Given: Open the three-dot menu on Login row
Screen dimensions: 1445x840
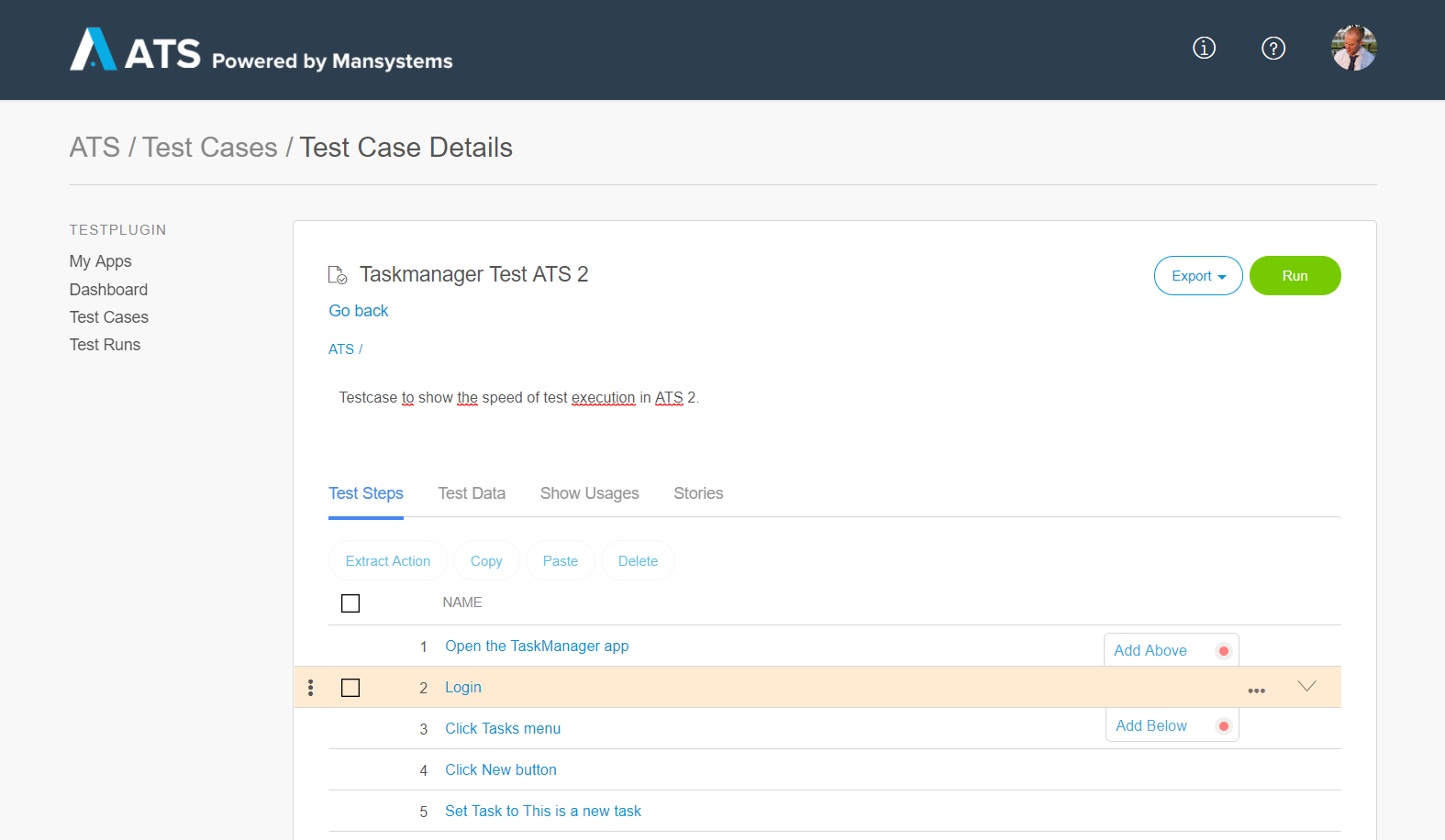Looking at the screenshot, I should click(1257, 691).
